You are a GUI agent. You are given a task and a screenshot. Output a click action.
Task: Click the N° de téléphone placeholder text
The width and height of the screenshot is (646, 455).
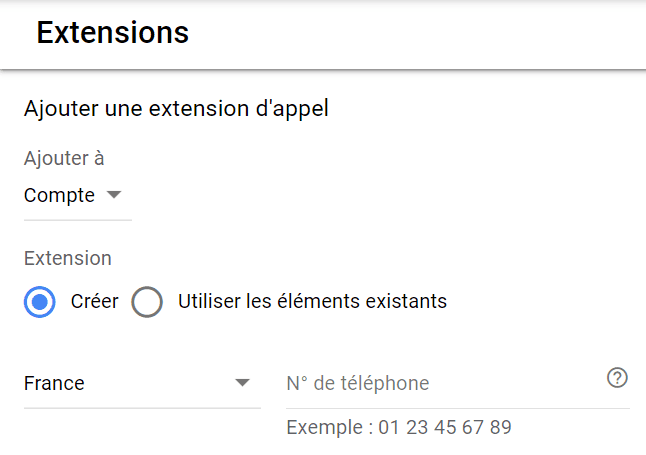357,383
